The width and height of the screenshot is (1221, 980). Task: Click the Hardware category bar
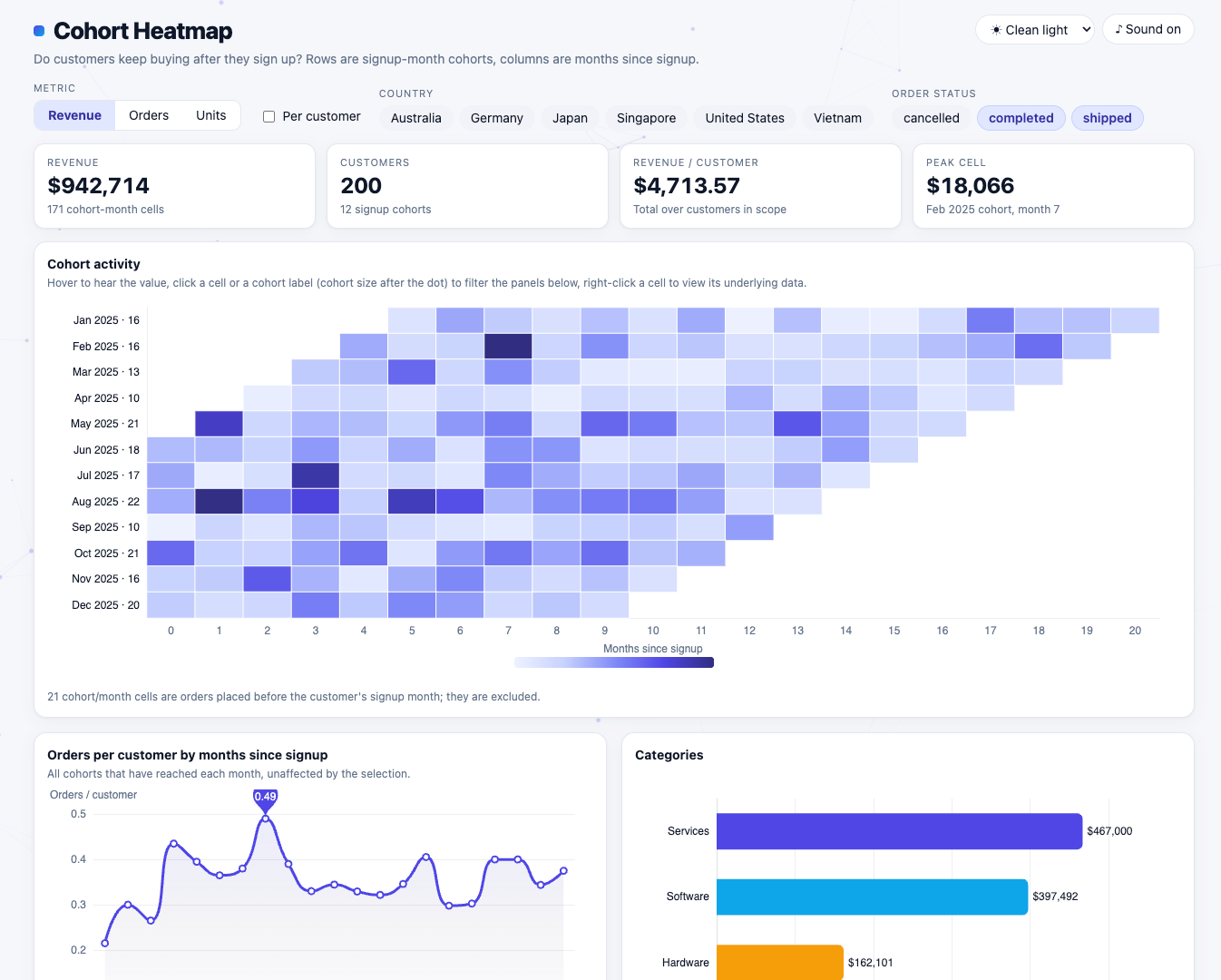[x=780, y=962]
